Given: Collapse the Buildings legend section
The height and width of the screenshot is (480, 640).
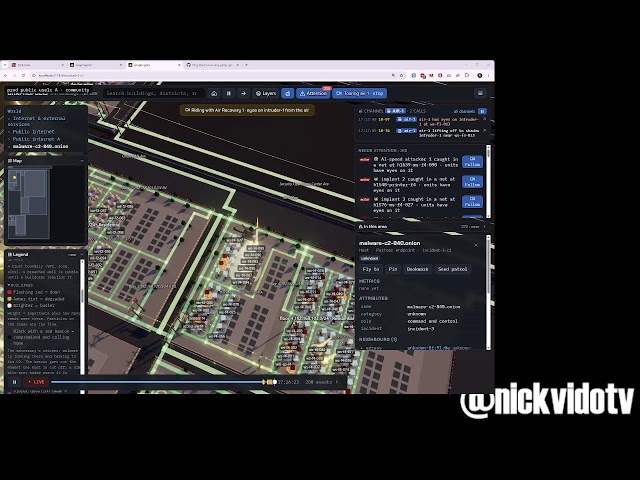Looking at the screenshot, I should [20, 285].
